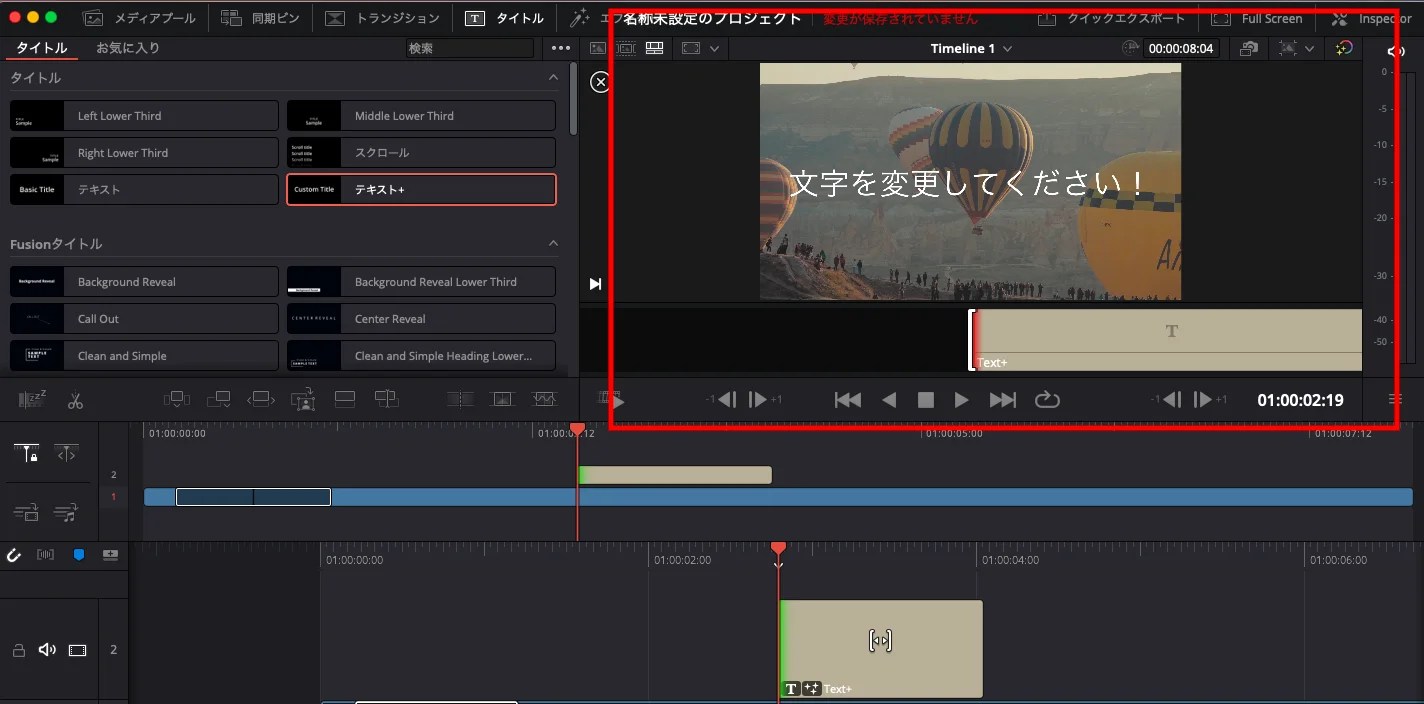Open the transport options menu icon

pyautogui.click(x=1395, y=399)
